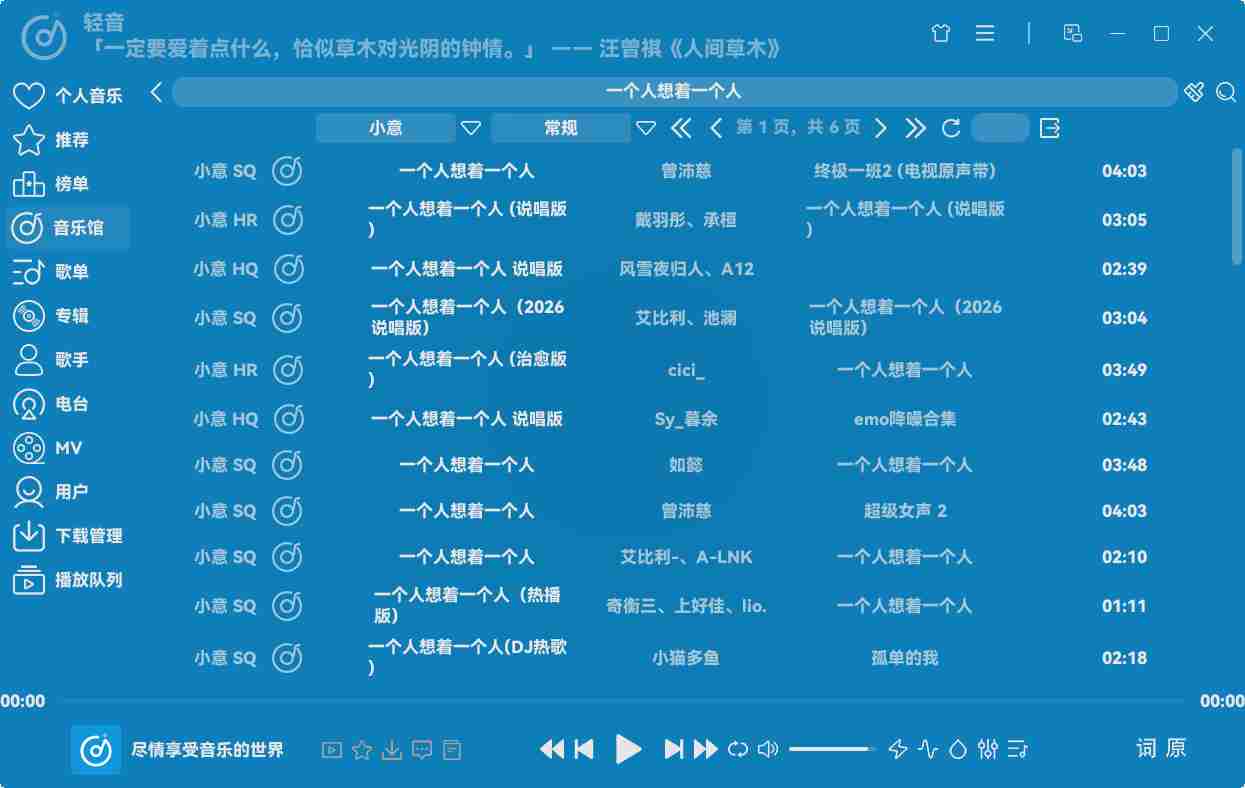This screenshot has width=1245, height=788.
Task: Click the skin/theme shirt icon in titlebar
Action: coord(939,33)
